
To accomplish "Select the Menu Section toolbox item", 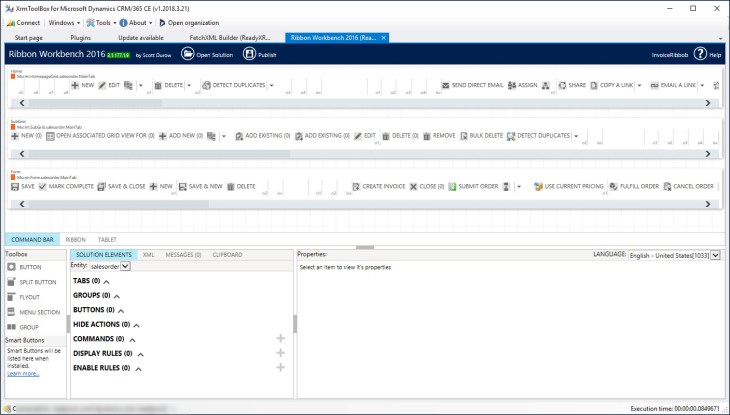I will 12,312.
